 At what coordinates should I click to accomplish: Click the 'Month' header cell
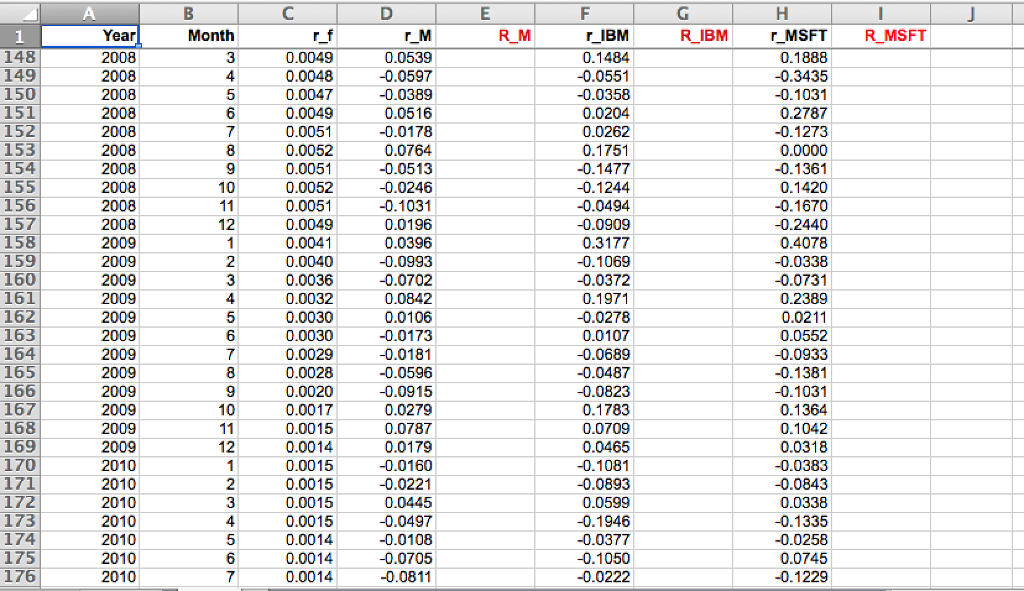[x=188, y=36]
